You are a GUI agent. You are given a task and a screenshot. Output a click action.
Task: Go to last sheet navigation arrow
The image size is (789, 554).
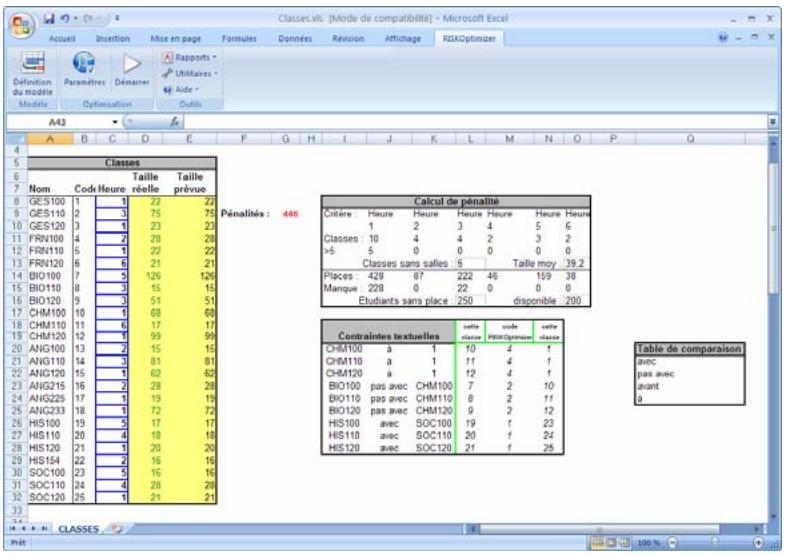[44, 529]
